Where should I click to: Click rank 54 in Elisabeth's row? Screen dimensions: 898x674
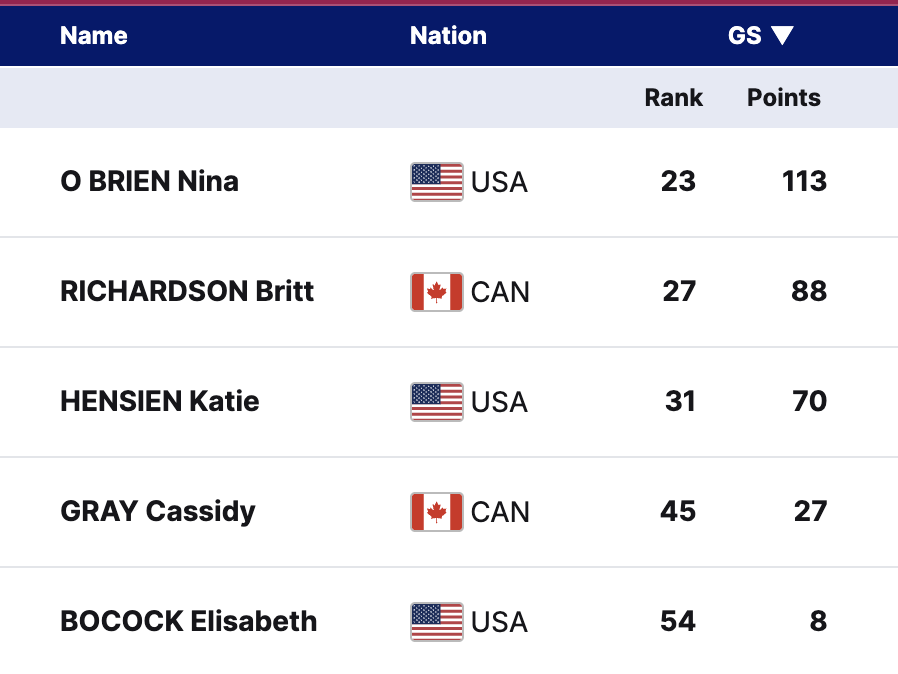[678, 622]
